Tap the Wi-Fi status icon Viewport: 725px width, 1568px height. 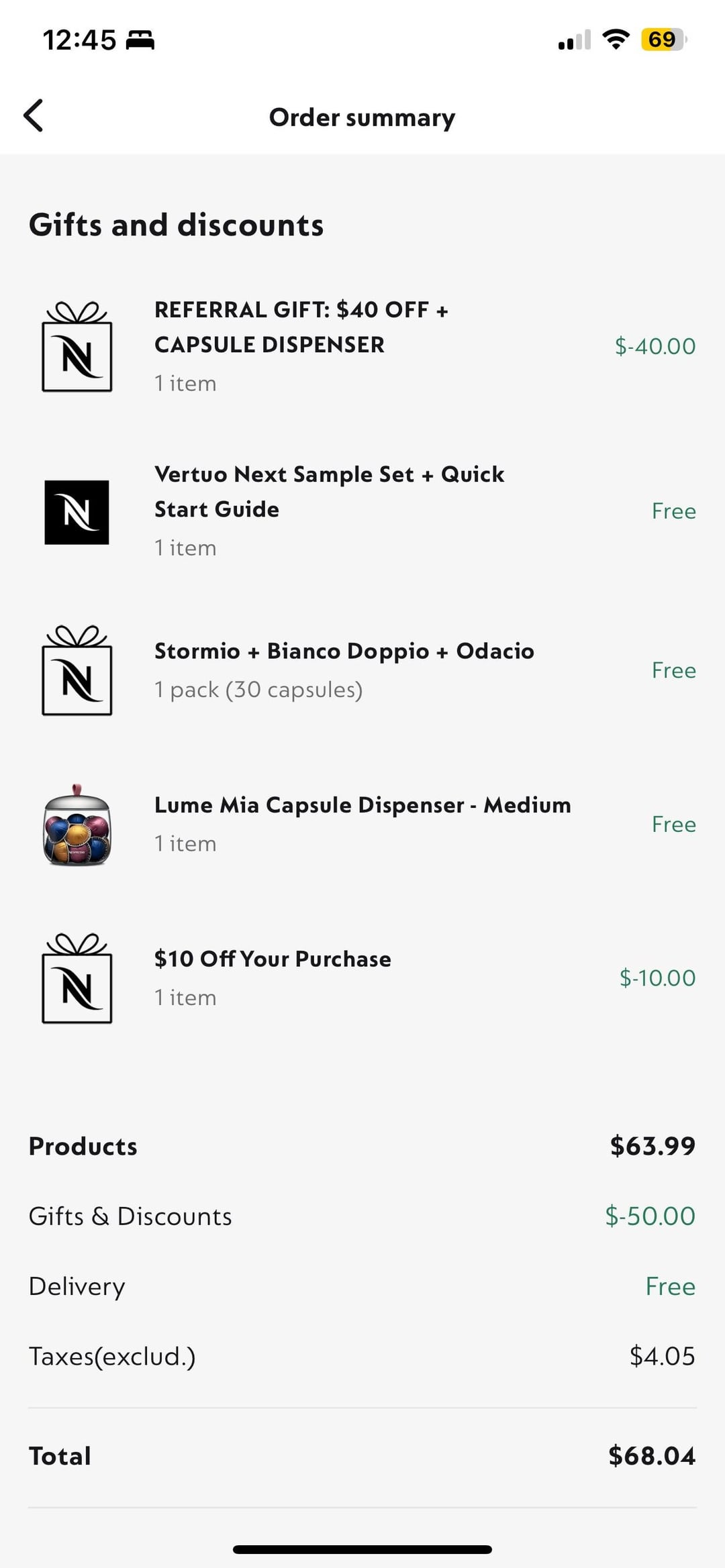coord(616,40)
